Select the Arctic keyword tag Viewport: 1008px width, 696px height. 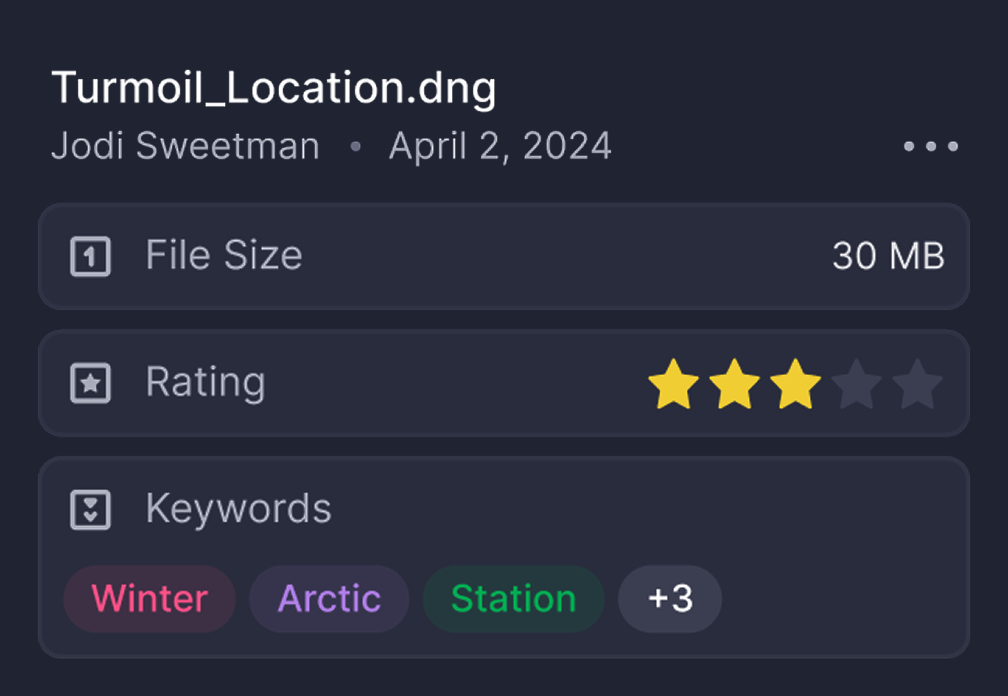pos(328,598)
